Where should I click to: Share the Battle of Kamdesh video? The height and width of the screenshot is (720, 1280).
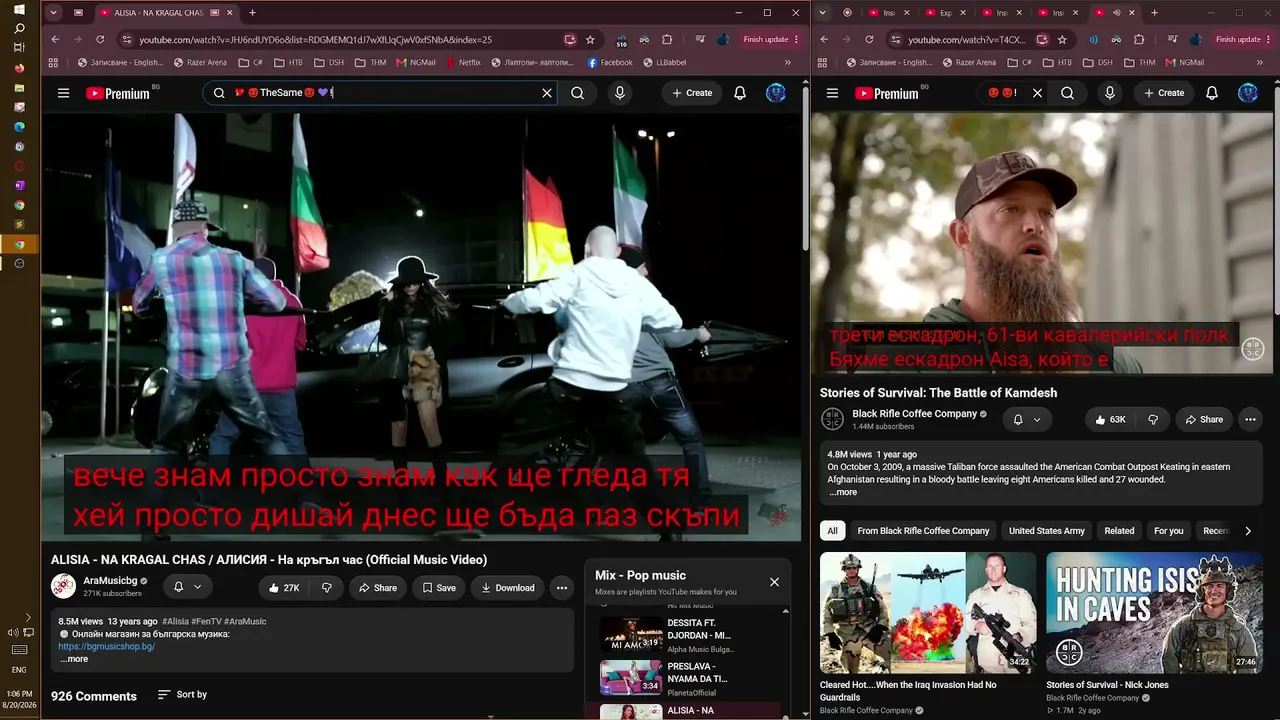[1204, 420]
